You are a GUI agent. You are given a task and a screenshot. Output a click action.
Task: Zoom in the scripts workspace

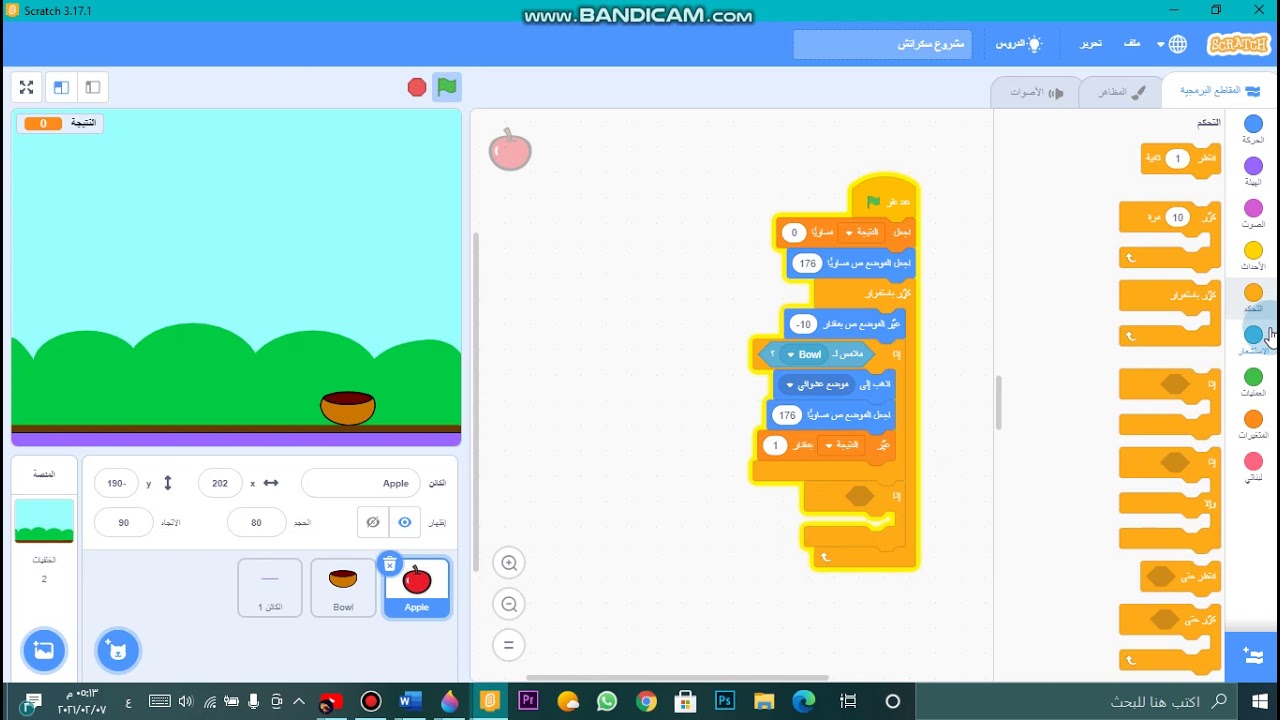tap(509, 563)
